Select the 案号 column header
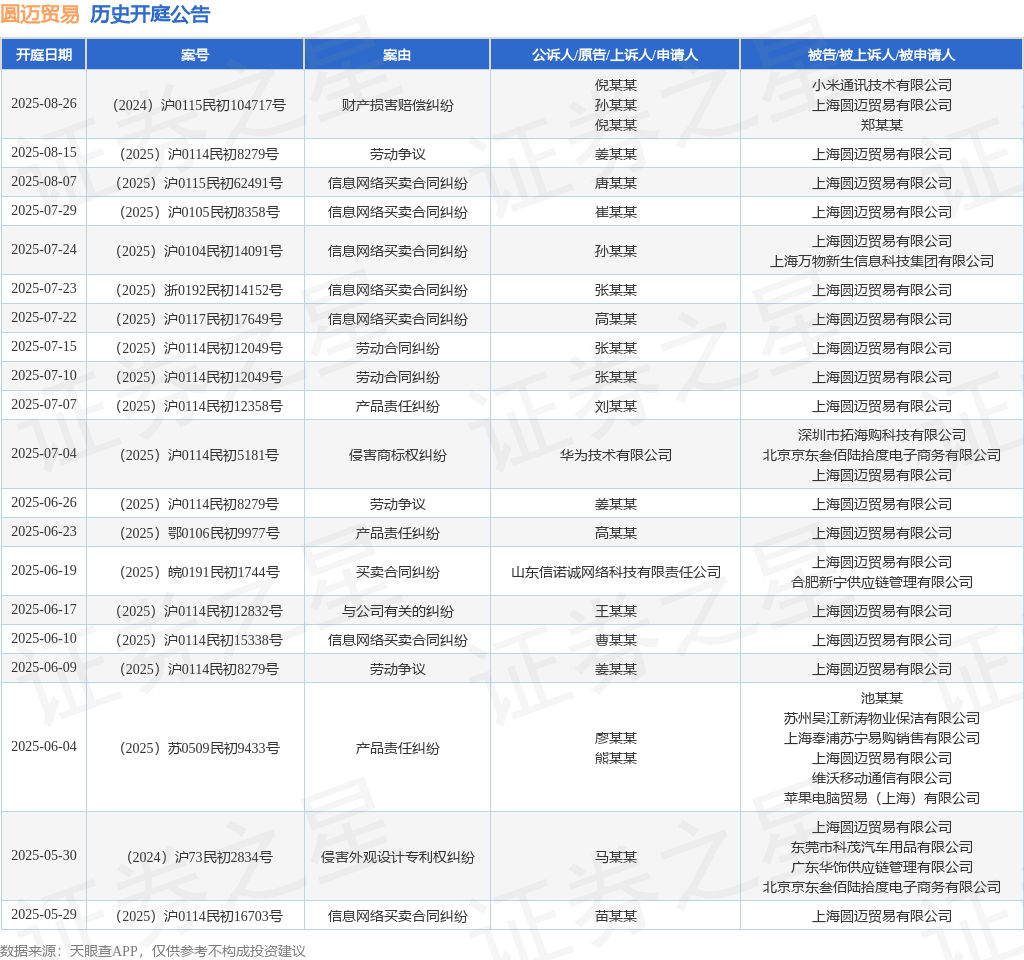Image resolution: width=1024 pixels, height=960 pixels. 195,55
